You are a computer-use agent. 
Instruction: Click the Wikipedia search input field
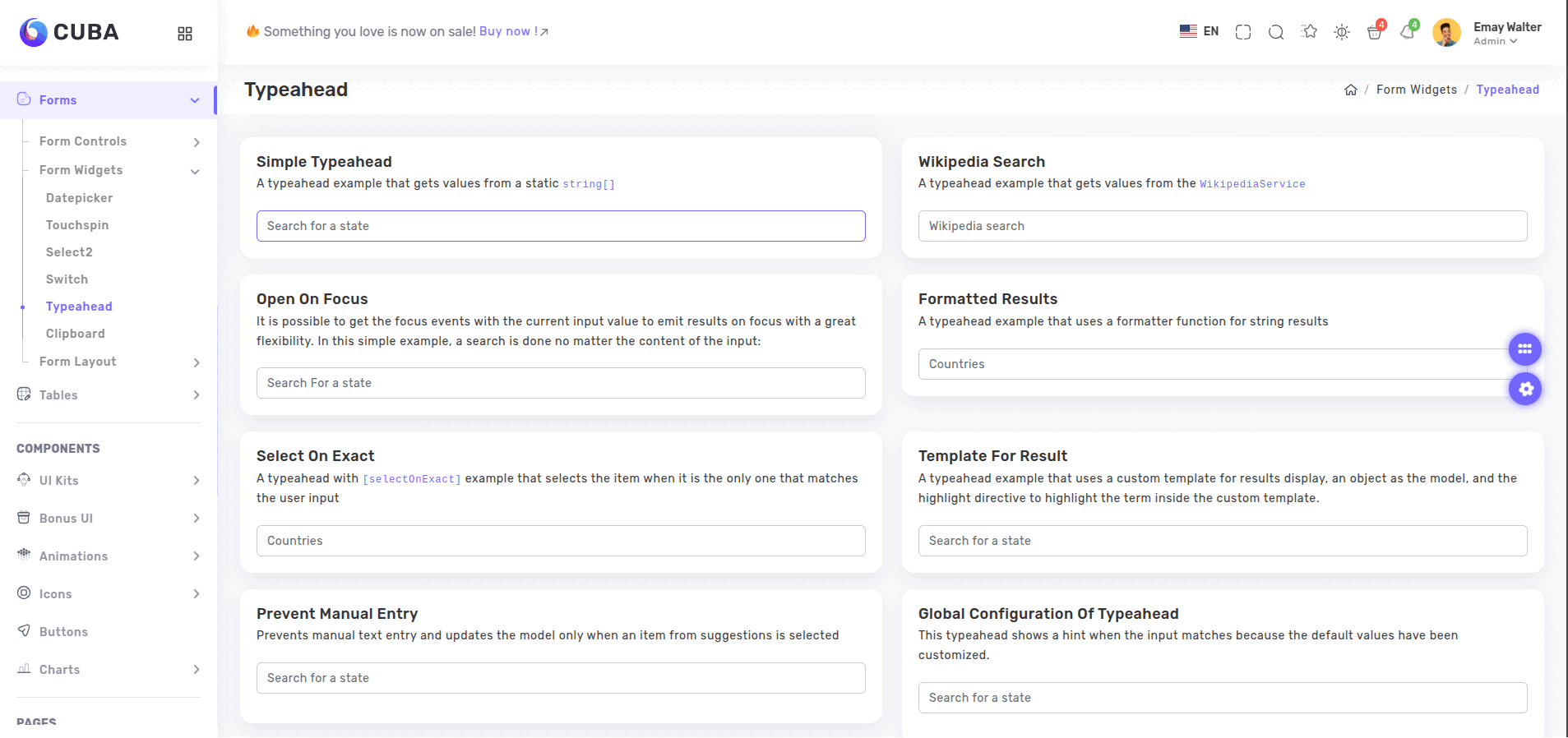(x=1222, y=226)
